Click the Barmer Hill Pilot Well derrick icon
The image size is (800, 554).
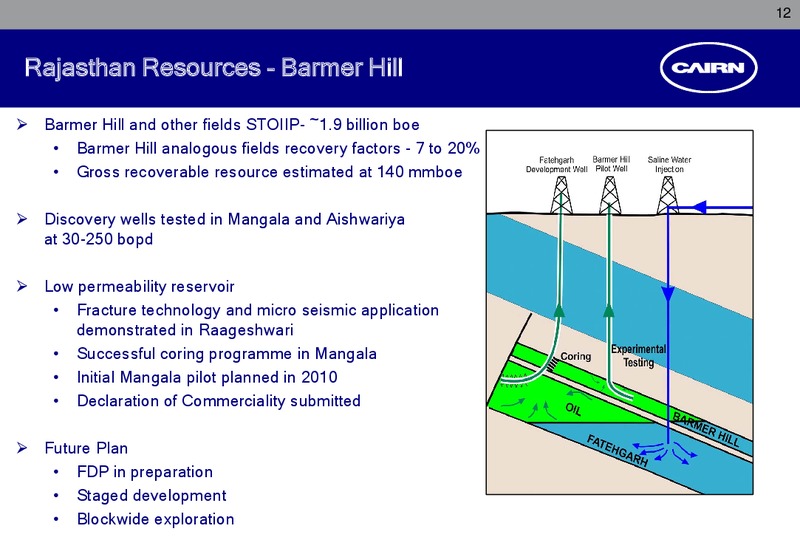pos(610,195)
